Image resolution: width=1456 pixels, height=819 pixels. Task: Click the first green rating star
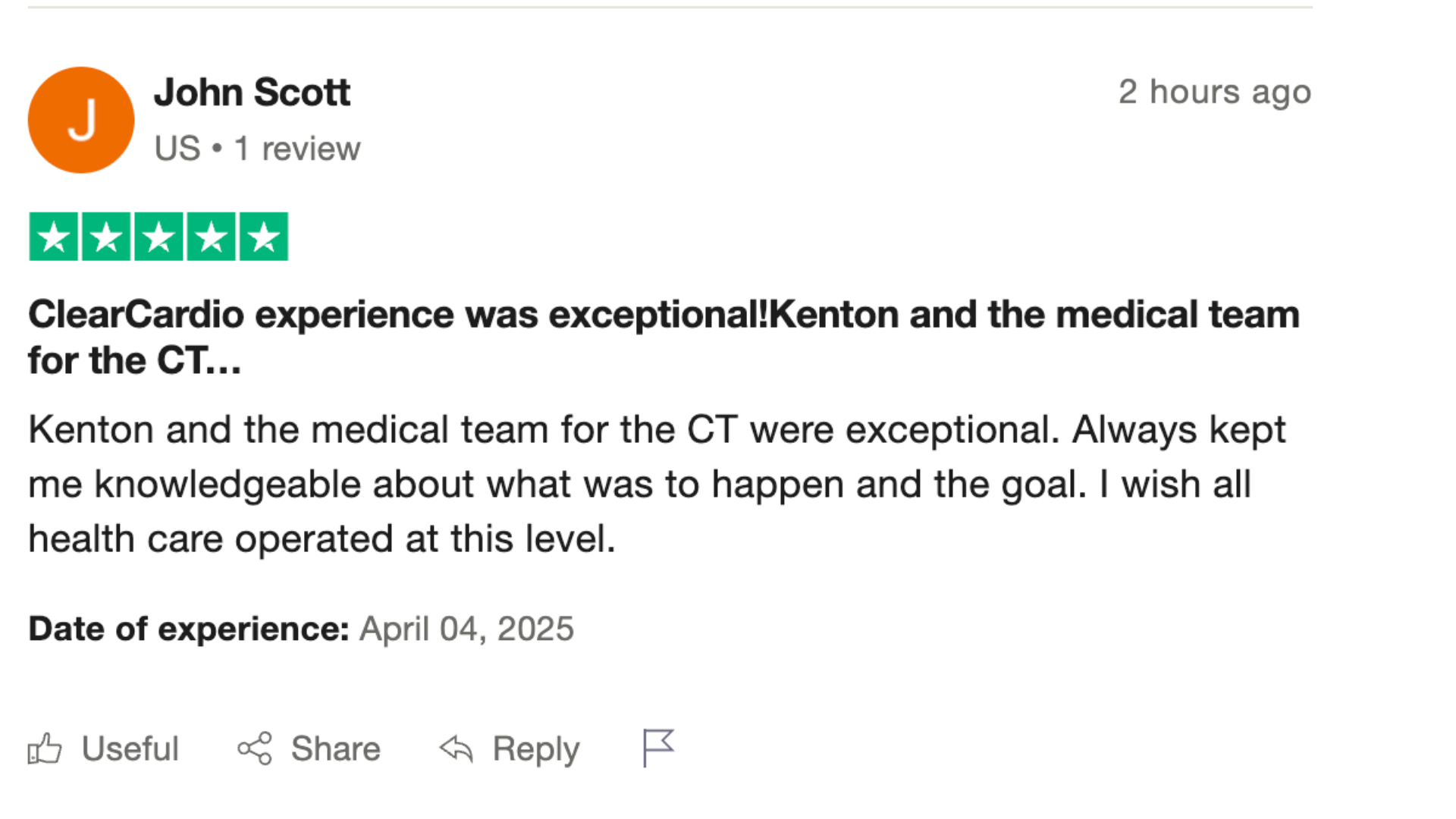click(x=54, y=237)
